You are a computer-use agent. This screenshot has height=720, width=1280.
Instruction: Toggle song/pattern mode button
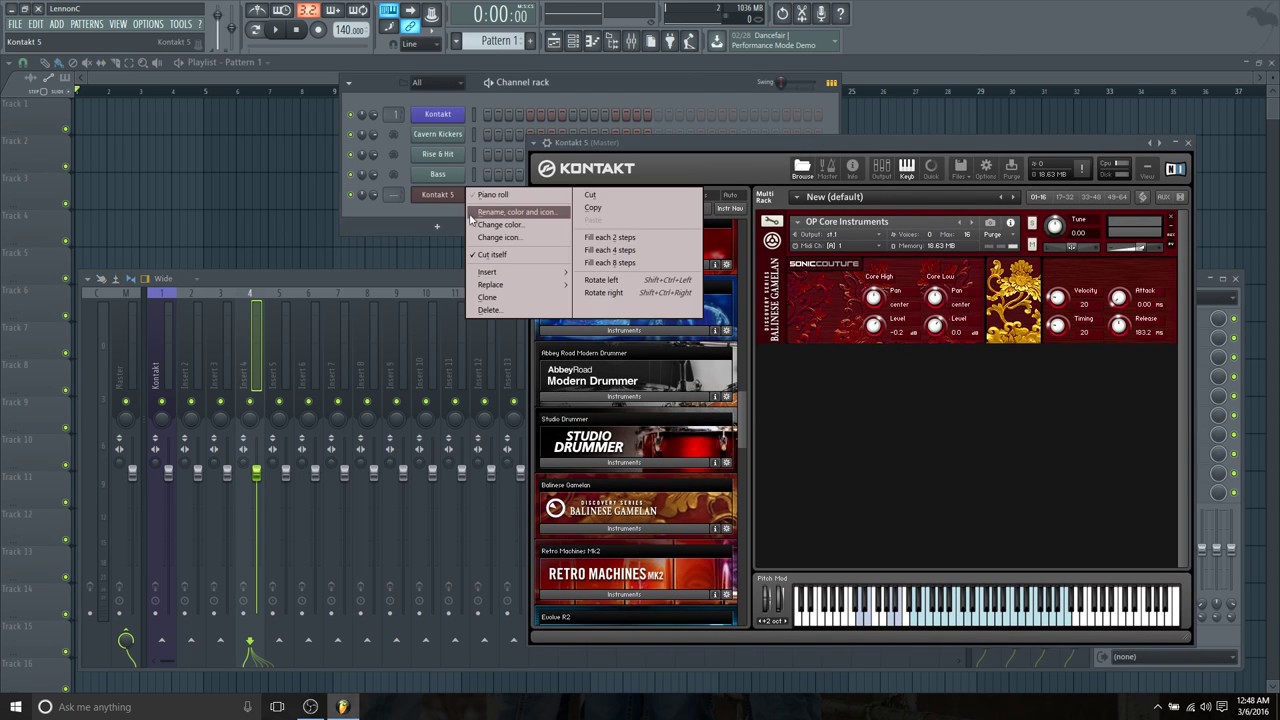(255, 30)
